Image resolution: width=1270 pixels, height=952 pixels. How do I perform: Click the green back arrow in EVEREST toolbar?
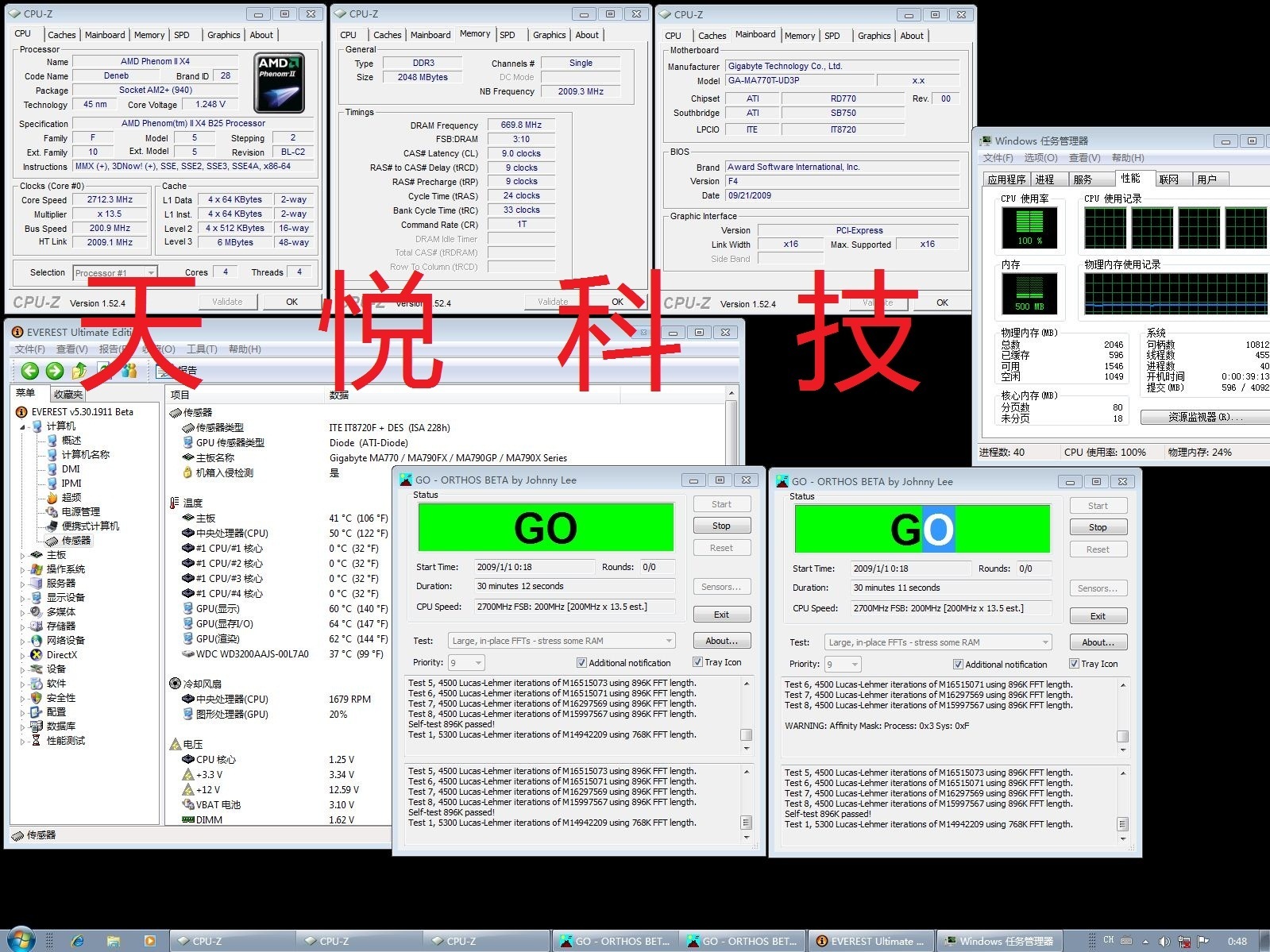(30, 371)
